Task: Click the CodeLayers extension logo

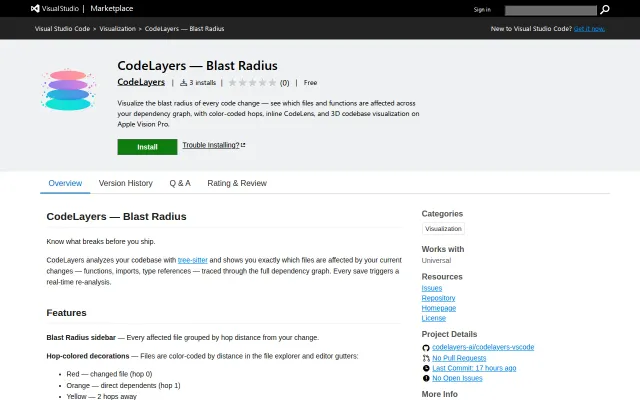Action: pyautogui.click(x=68, y=89)
